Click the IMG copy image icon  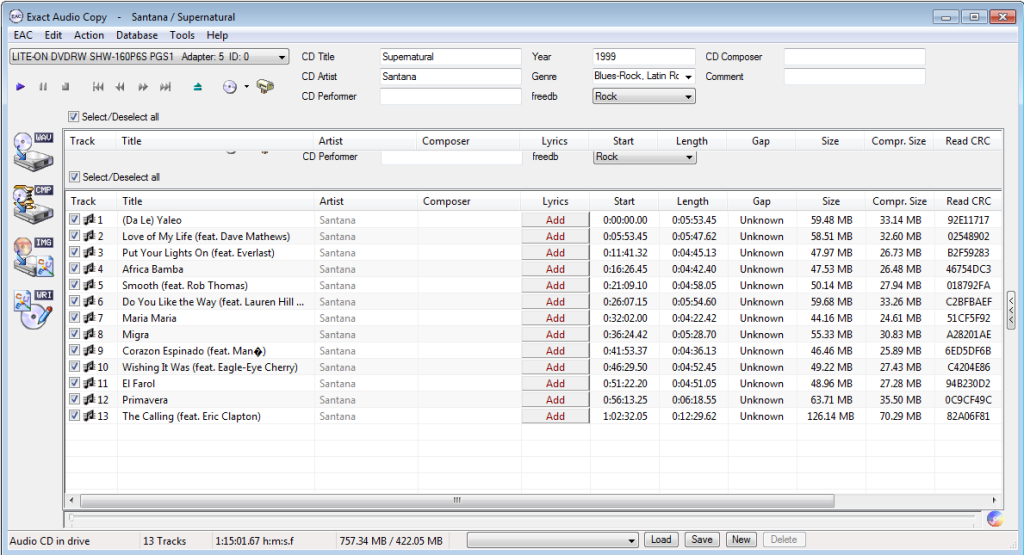pos(32,257)
